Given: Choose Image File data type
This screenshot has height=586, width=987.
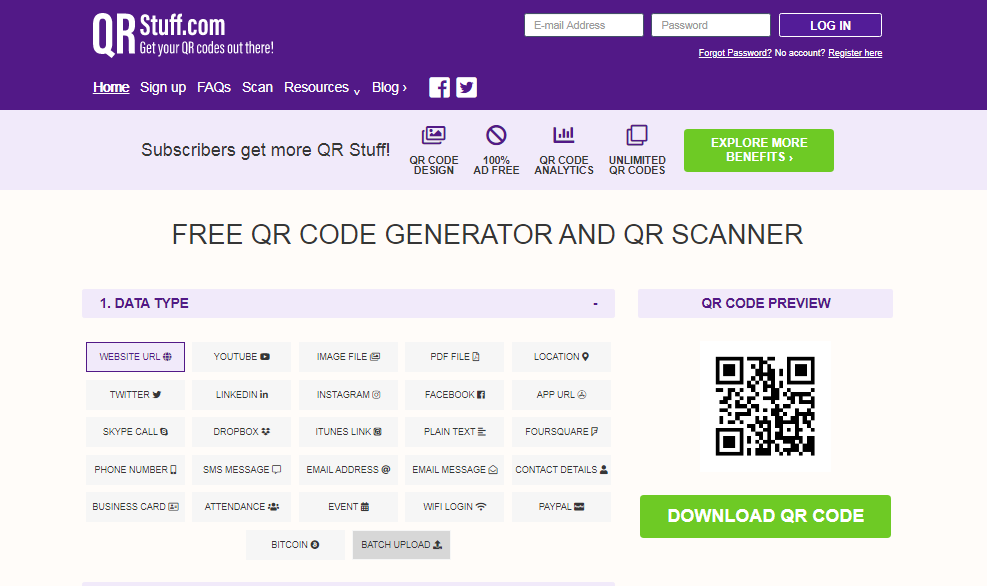Looking at the screenshot, I should (348, 357).
